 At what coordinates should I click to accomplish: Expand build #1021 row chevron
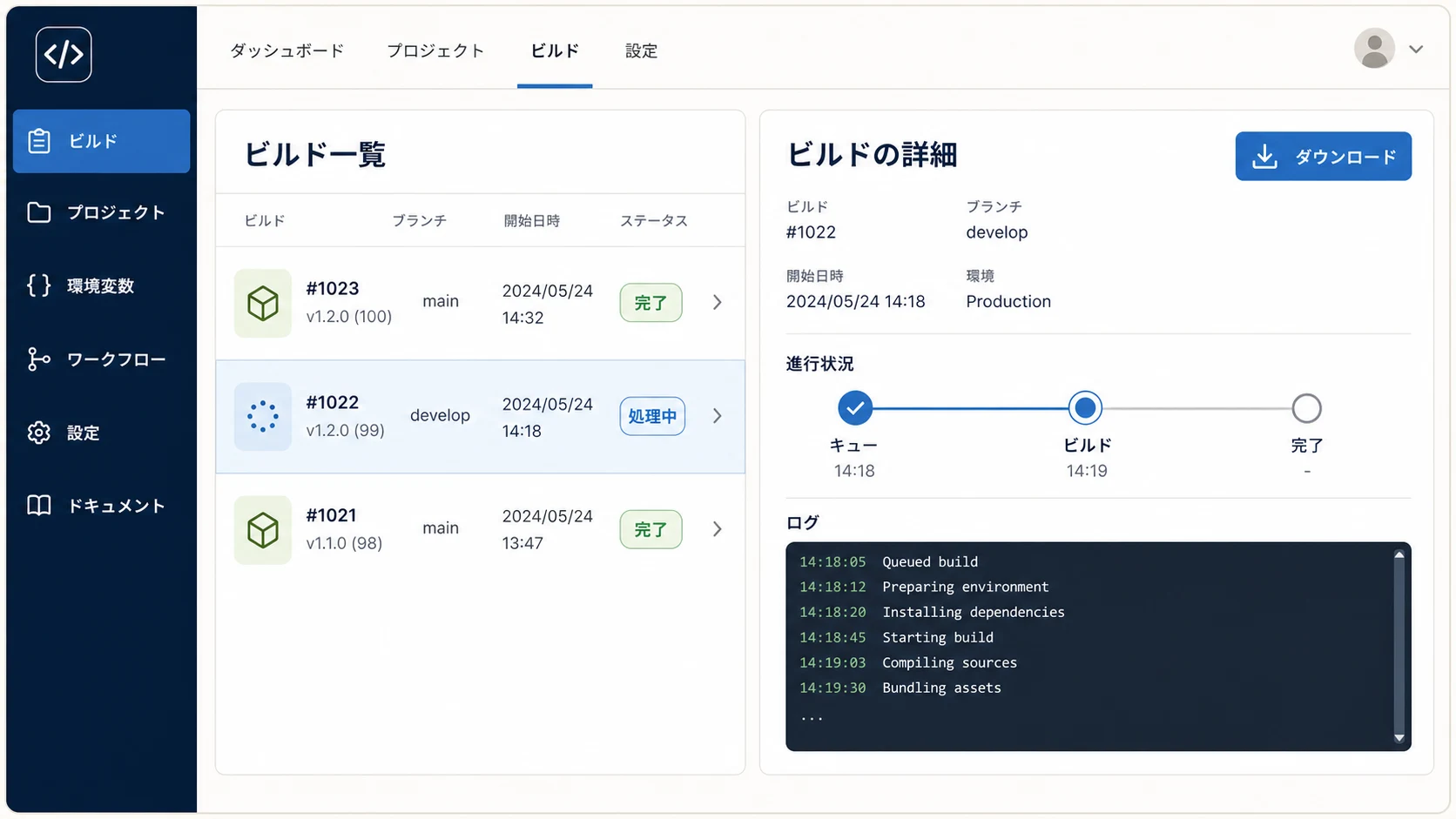click(718, 529)
